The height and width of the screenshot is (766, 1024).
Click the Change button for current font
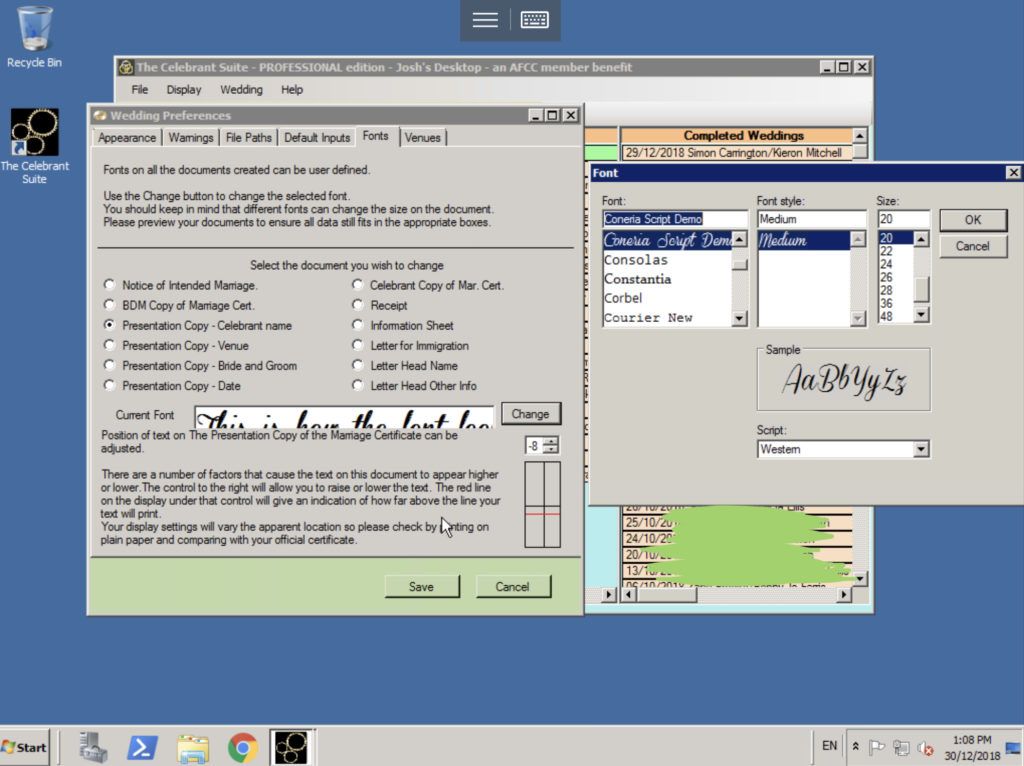pos(530,414)
